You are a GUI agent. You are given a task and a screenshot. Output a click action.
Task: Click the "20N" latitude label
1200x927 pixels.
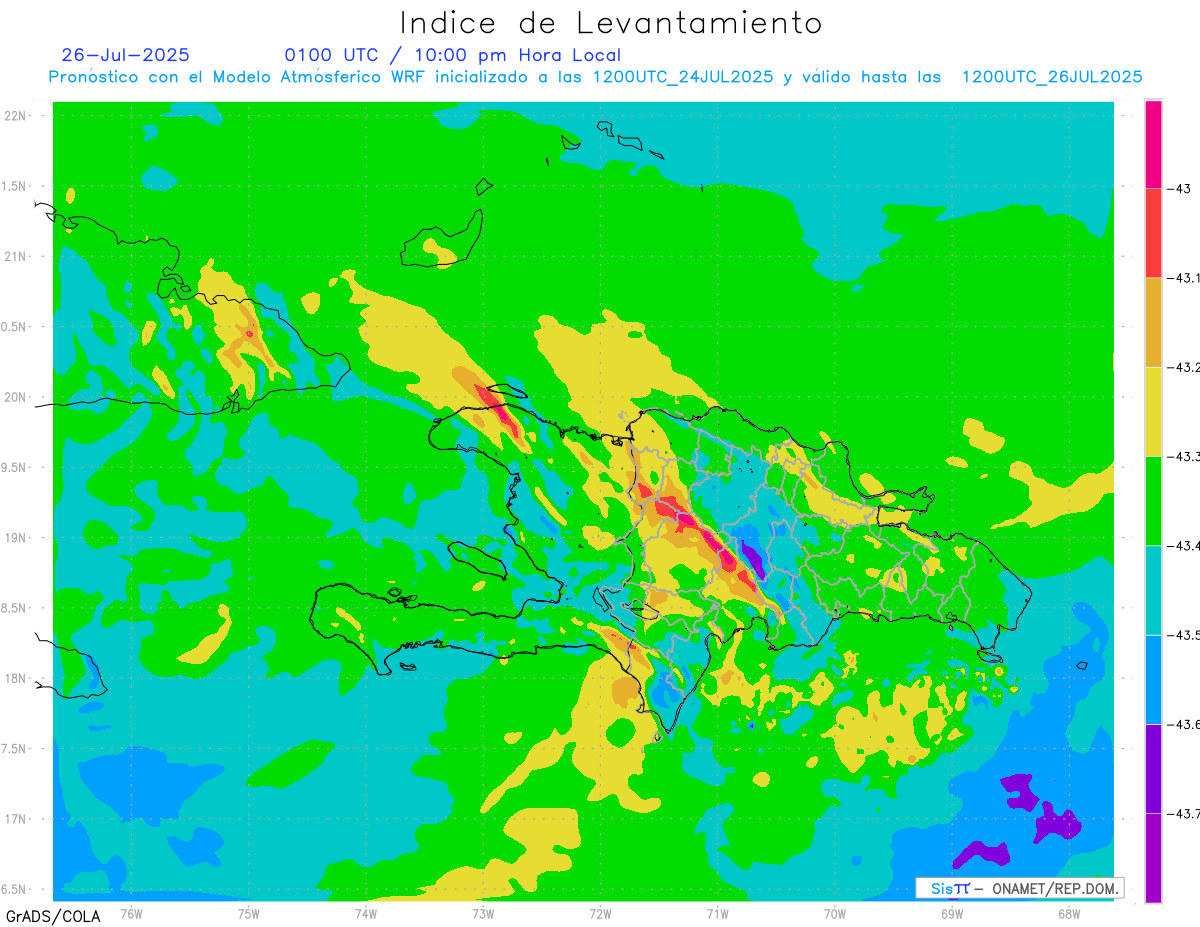coord(17,397)
